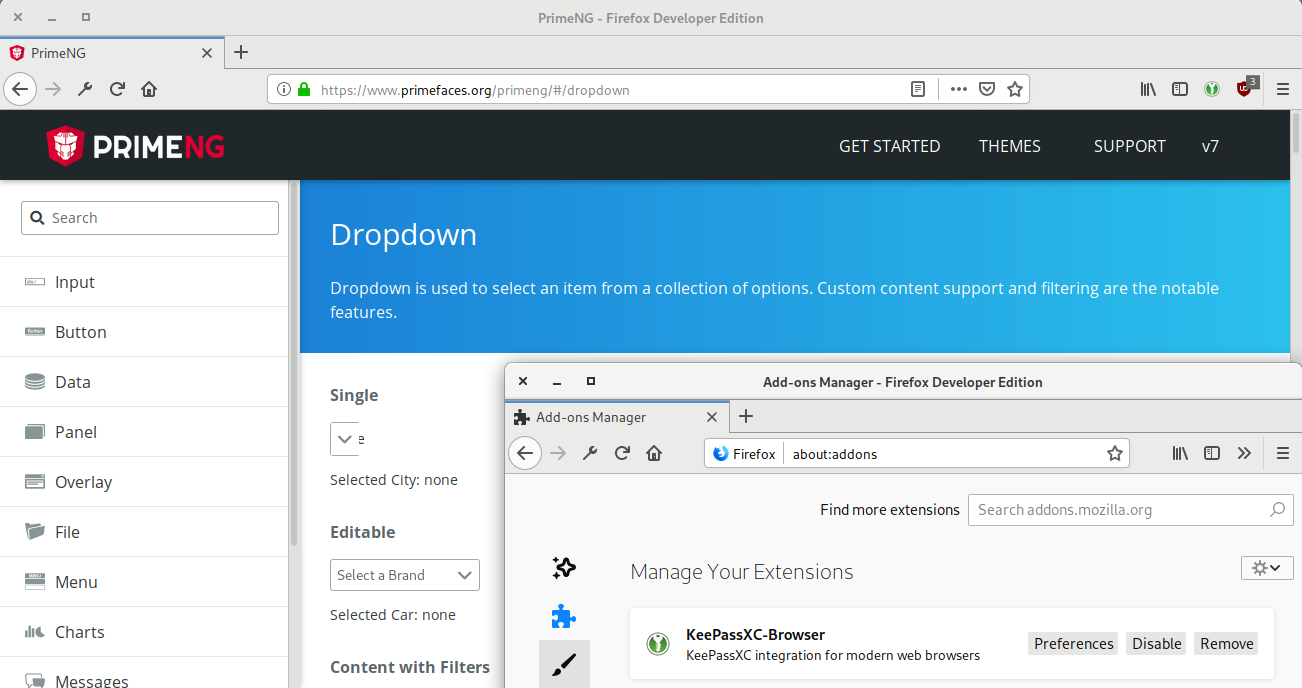Open Preferences for KeePassXC-Browser
Viewport: 1302px width, 688px height.
(x=1072, y=643)
